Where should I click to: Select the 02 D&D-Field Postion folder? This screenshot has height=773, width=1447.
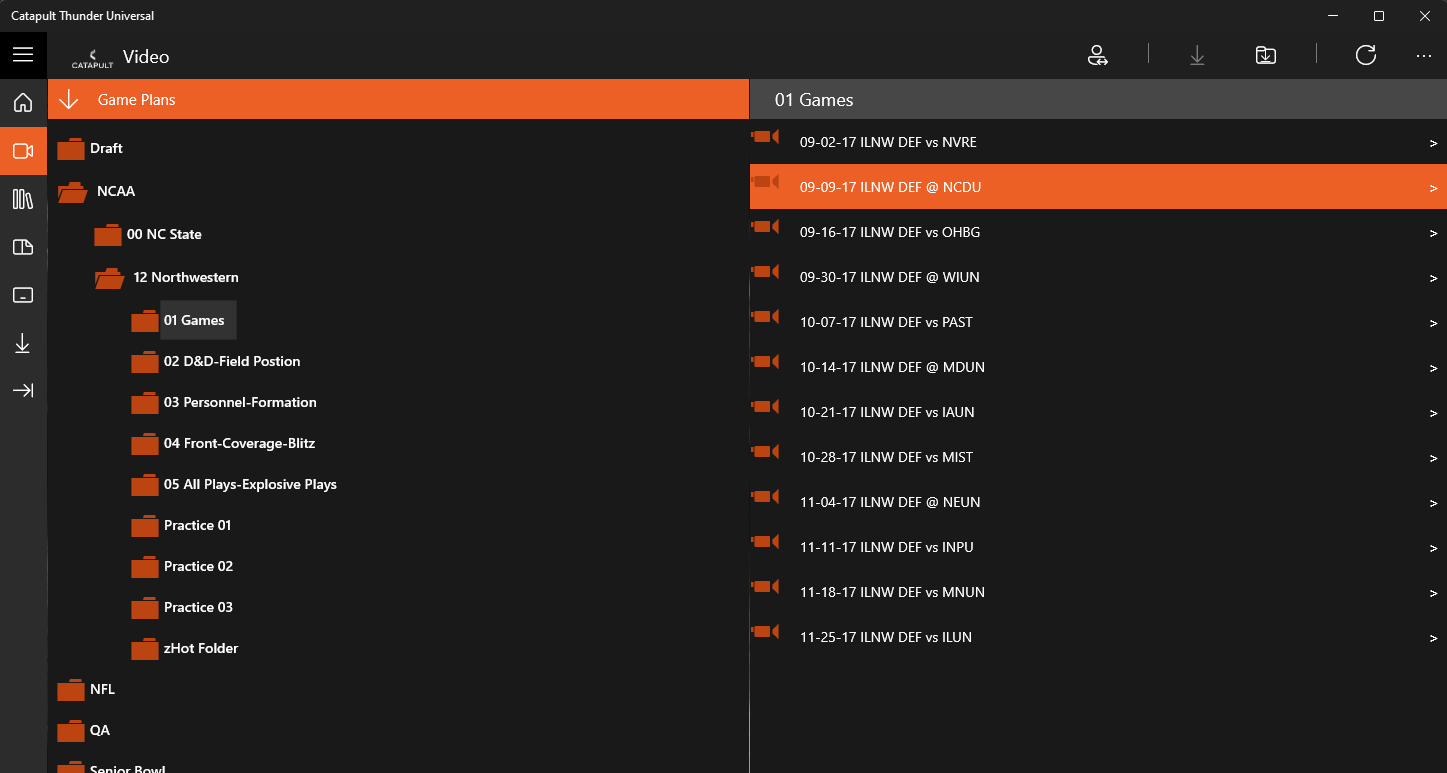pyautogui.click(x=232, y=361)
